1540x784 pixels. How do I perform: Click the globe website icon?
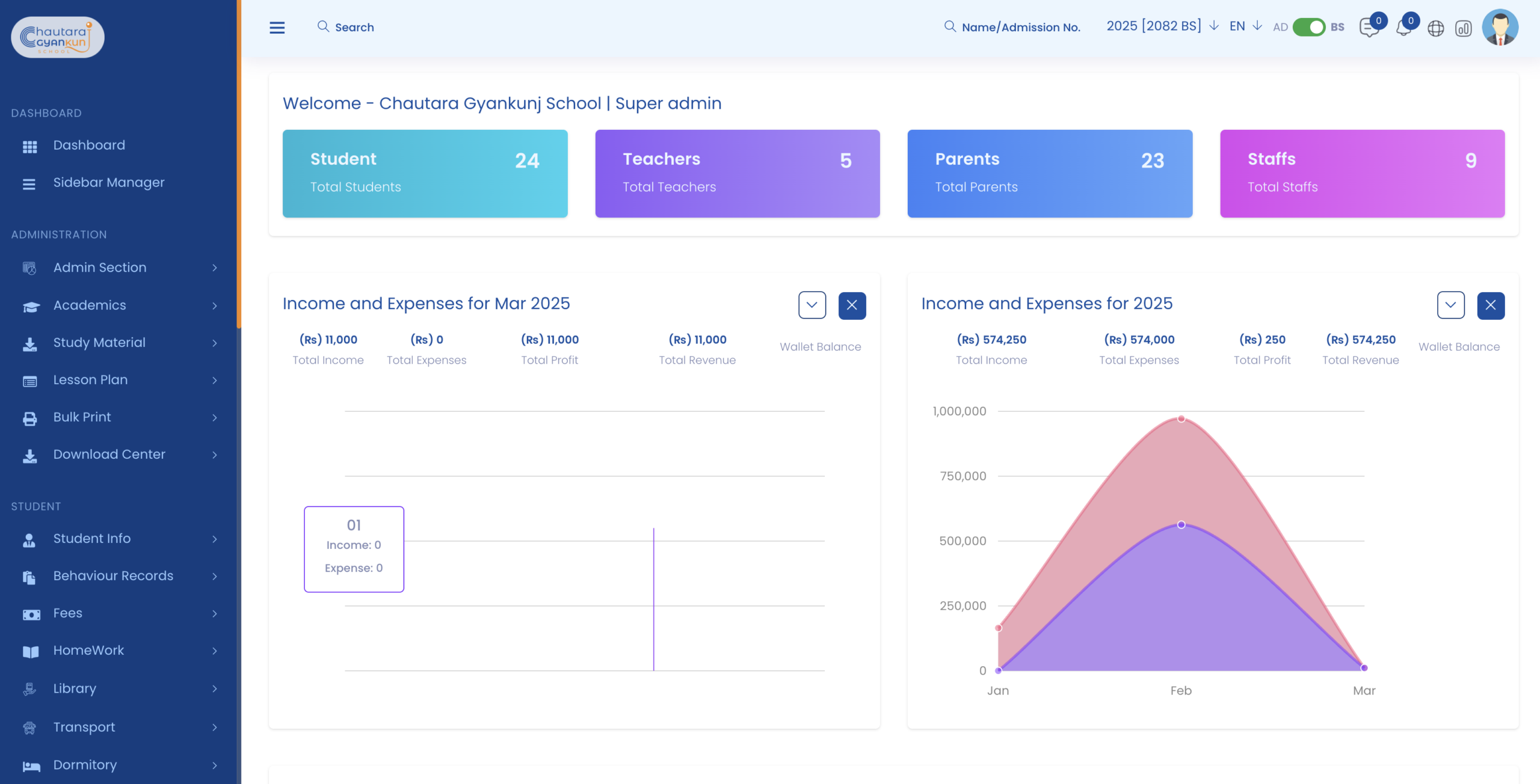[1435, 28]
